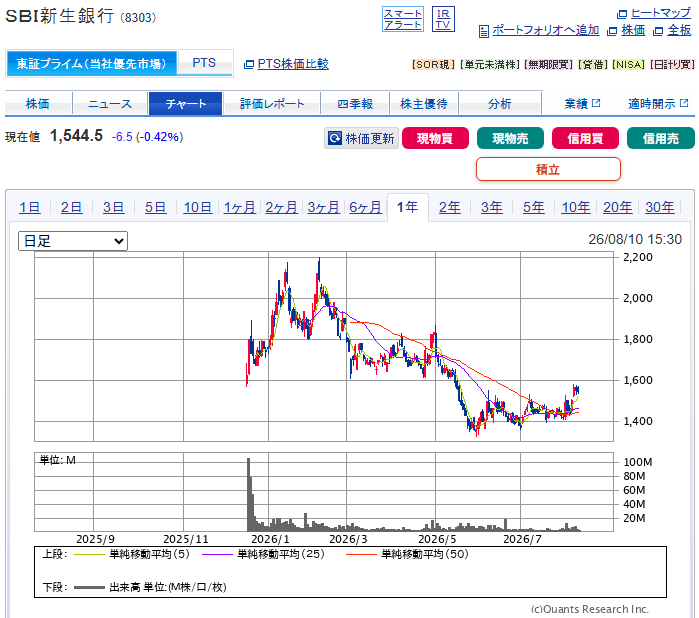Select the 3年 chart period

(x=492, y=207)
